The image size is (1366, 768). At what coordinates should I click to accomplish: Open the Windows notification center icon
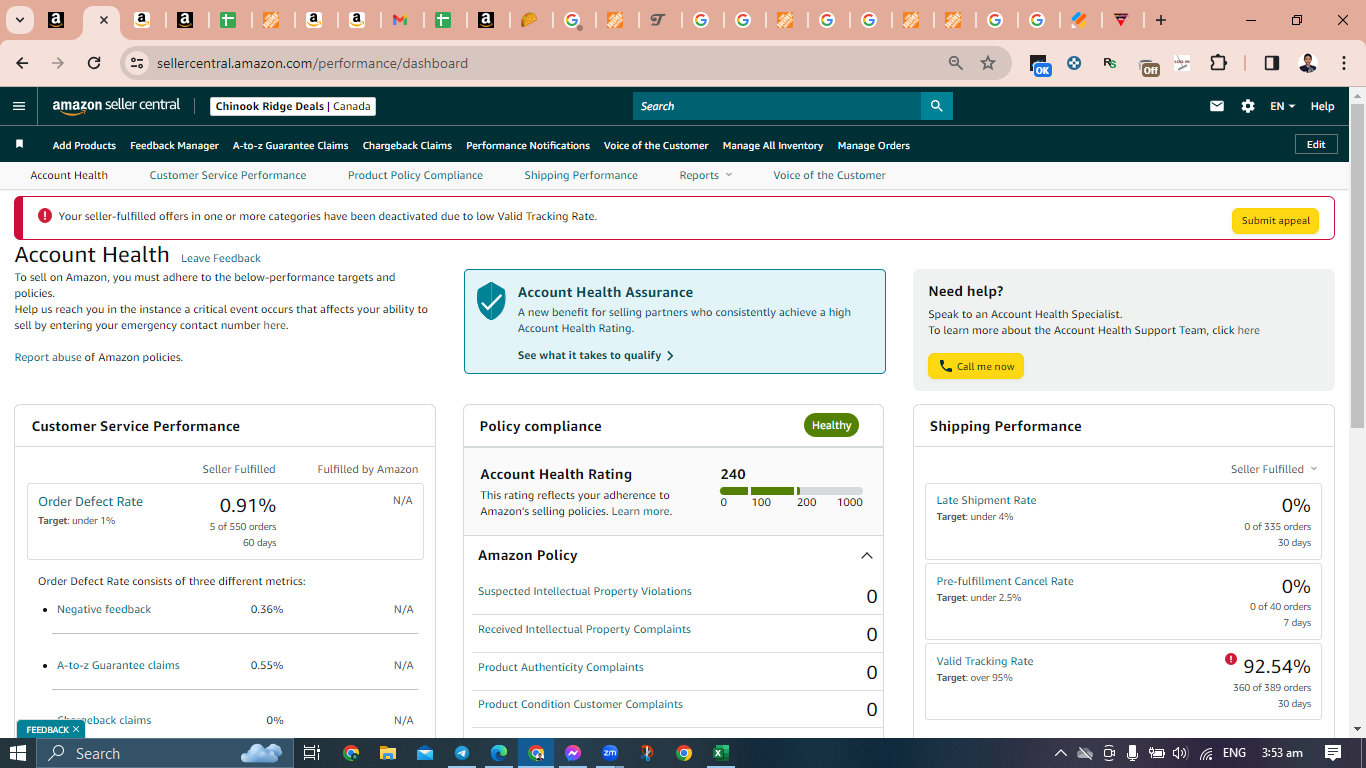click(1333, 753)
